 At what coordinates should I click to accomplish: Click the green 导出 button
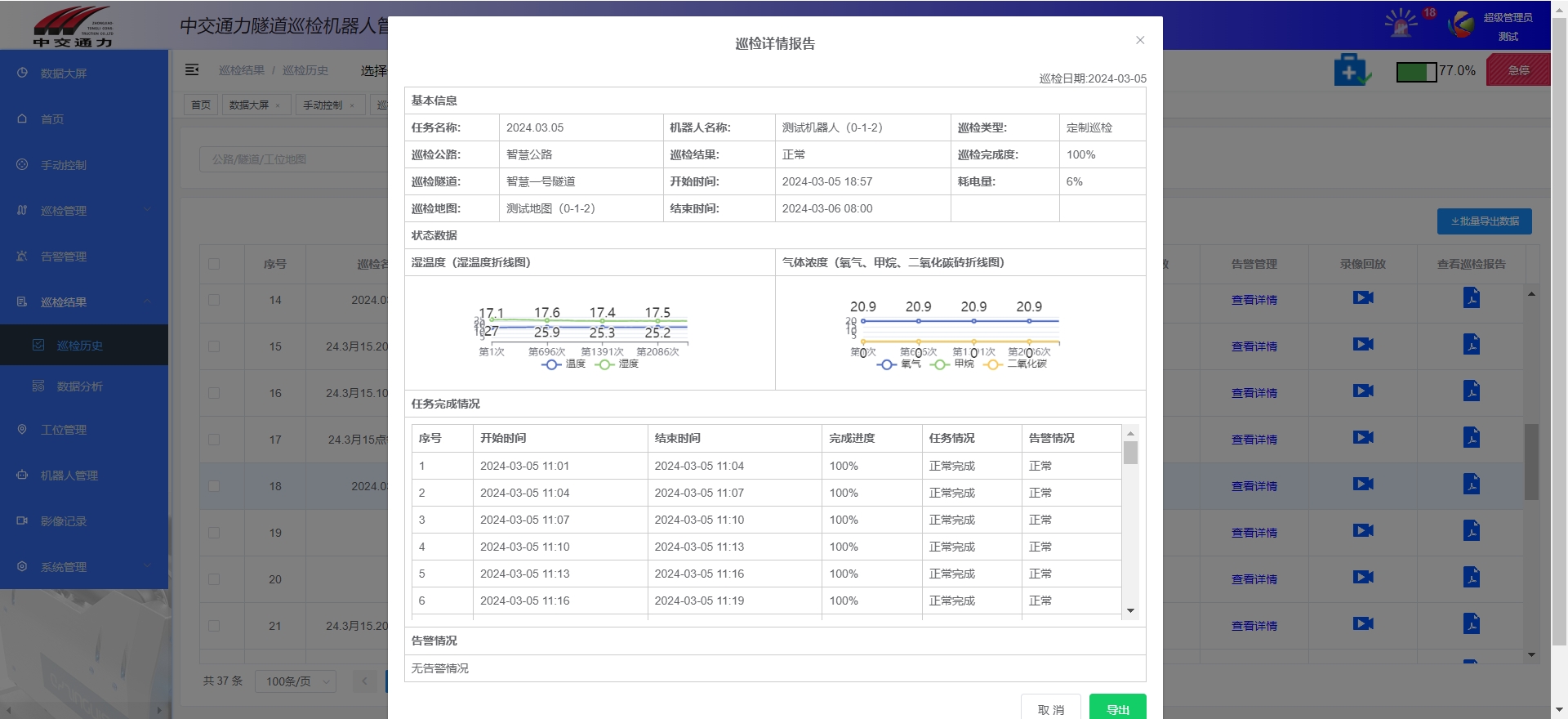[x=1117, y=708]
